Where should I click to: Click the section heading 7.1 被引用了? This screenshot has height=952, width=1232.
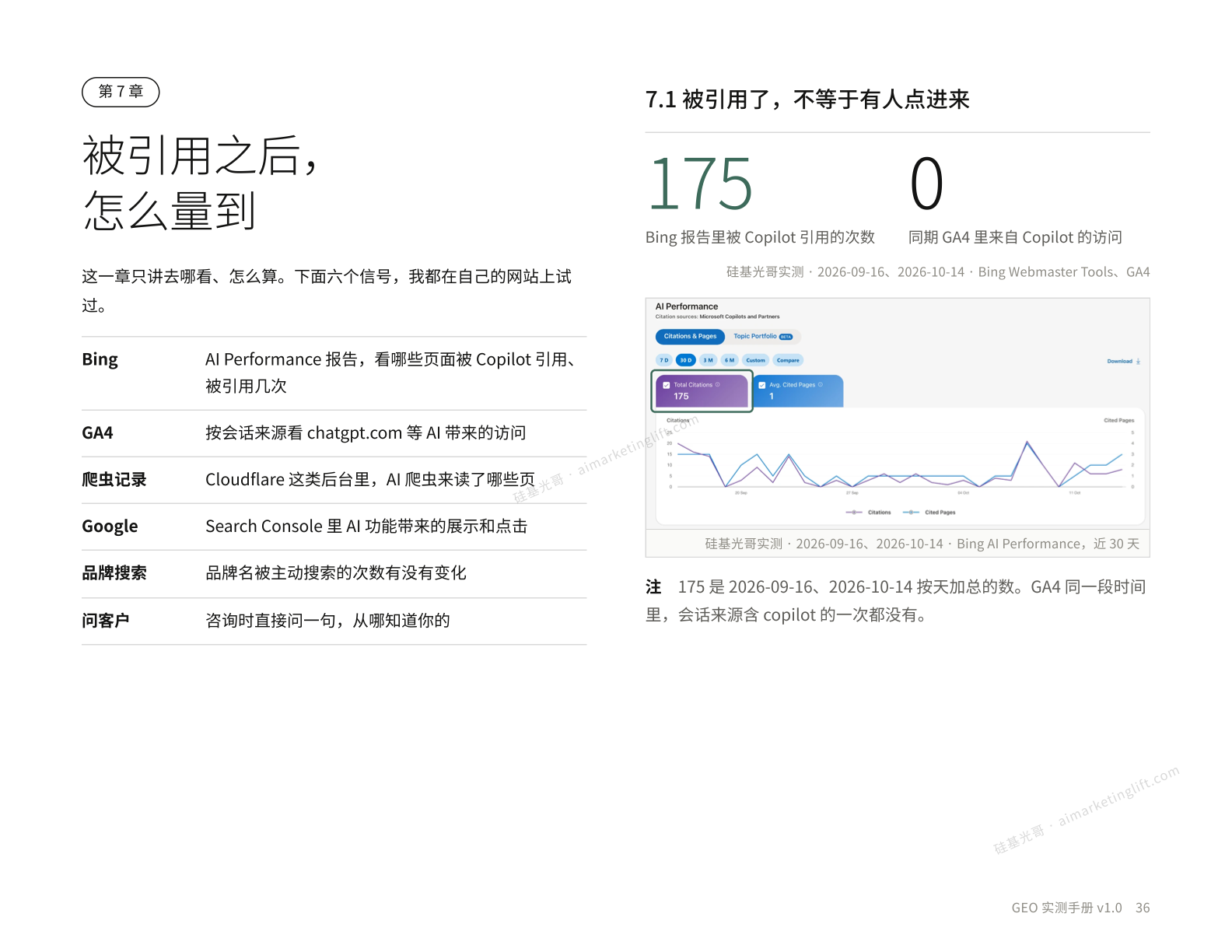(807, 100)
